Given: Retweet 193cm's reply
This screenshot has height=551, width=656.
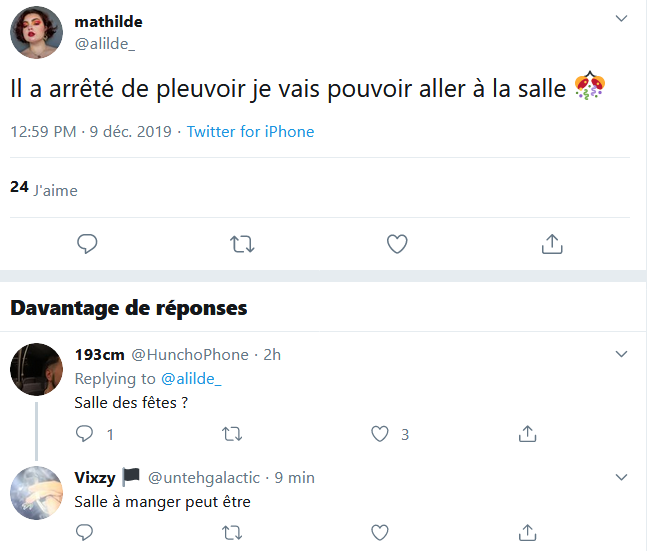Looking at the screenshot, I should (x=232, y=434).
